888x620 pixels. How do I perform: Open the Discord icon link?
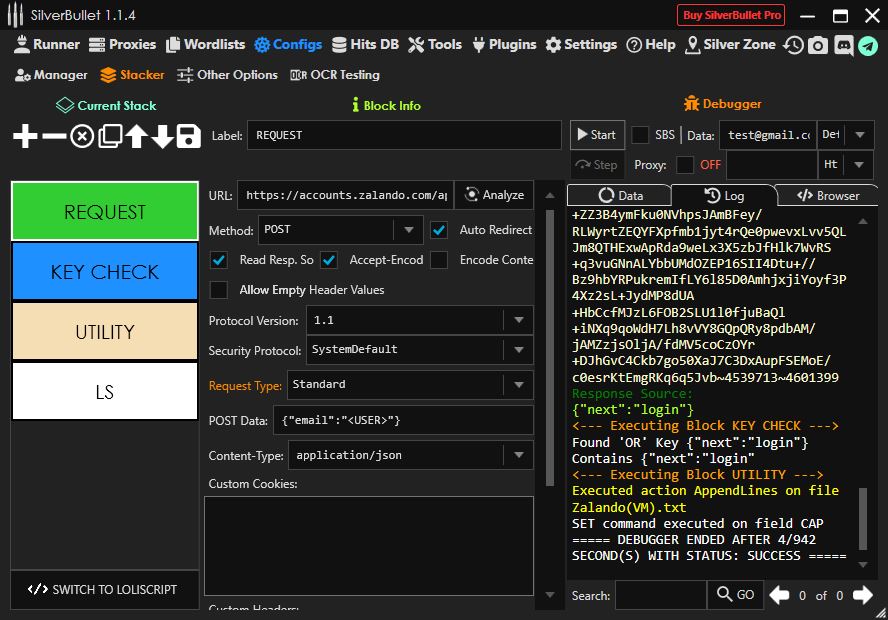(843, 45)
